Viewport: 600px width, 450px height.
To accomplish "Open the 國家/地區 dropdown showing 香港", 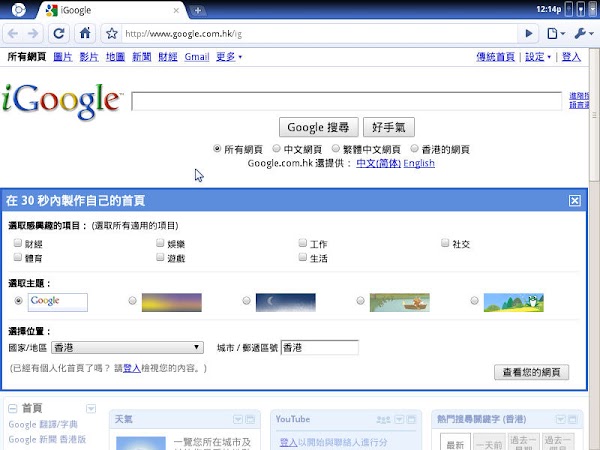I will tap(127, 347).
